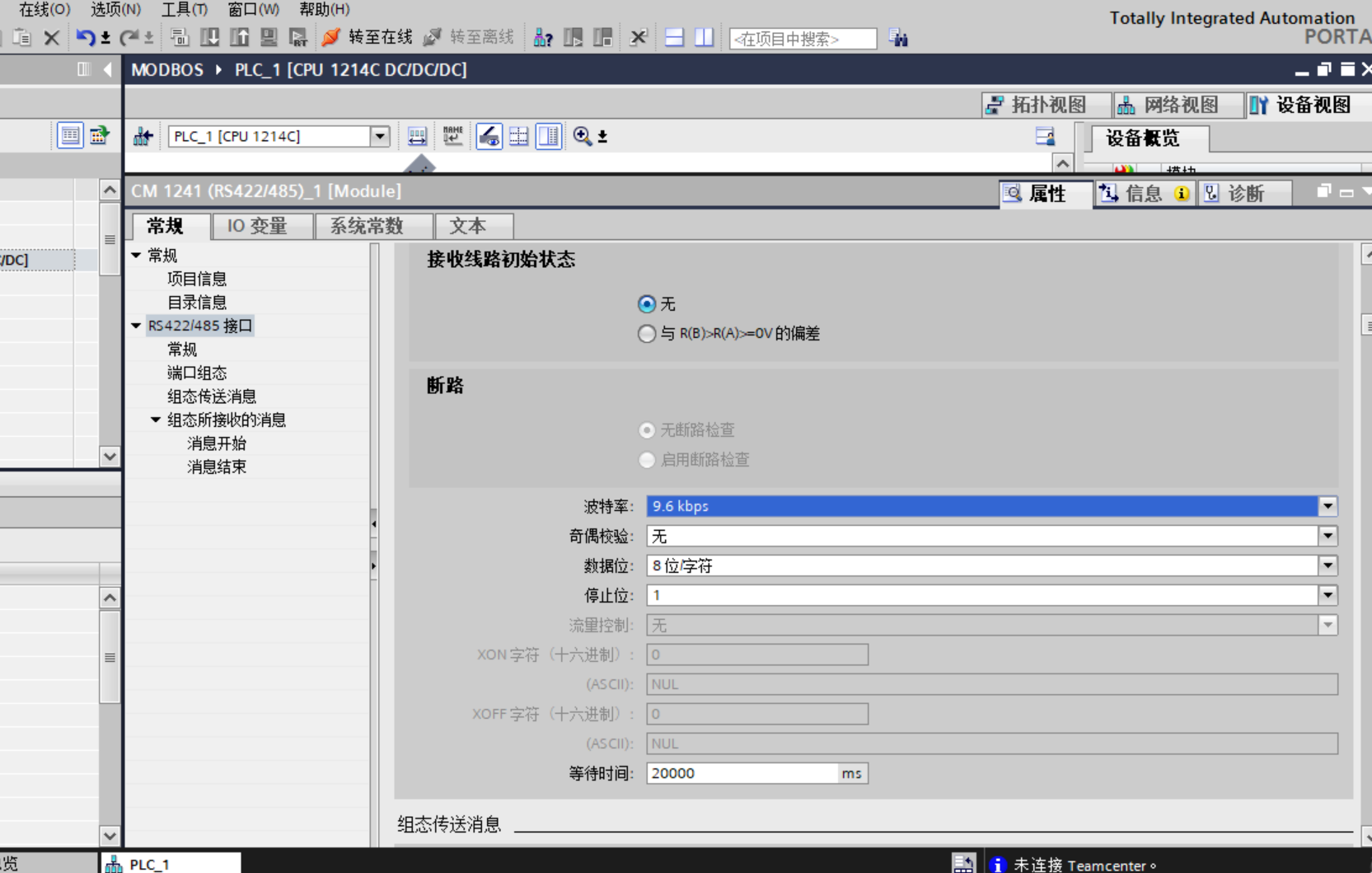This screenshot has width=1372, height=873.
Task: Open PLC_1 [CPU 1214C] device dropdown
Action: coord(379,136)
